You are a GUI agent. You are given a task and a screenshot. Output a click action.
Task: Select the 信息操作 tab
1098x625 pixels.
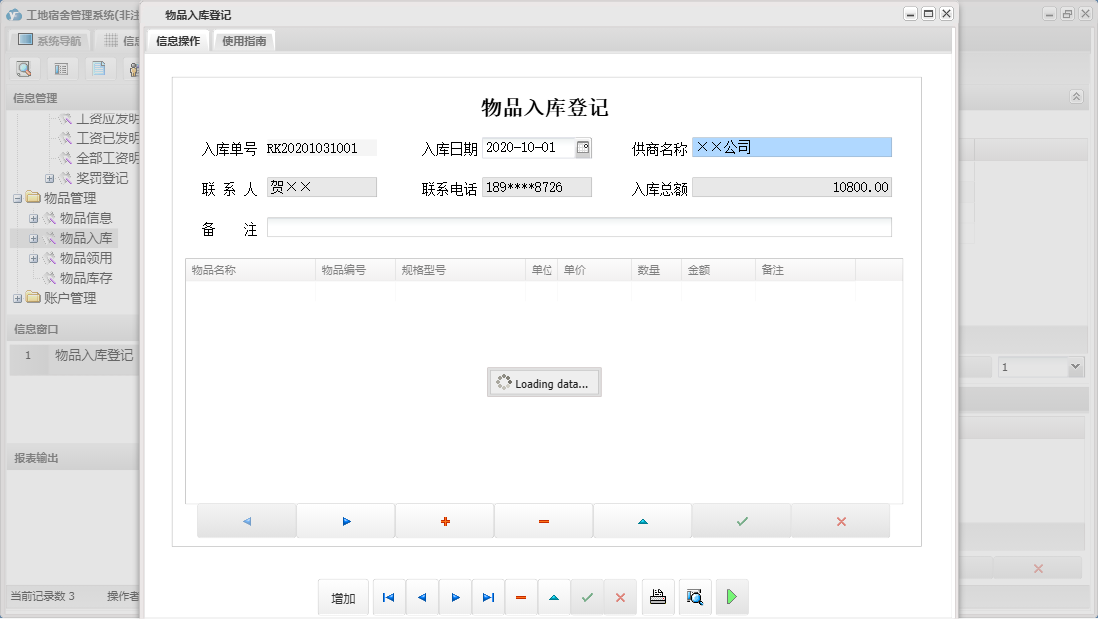click(177, 41)
